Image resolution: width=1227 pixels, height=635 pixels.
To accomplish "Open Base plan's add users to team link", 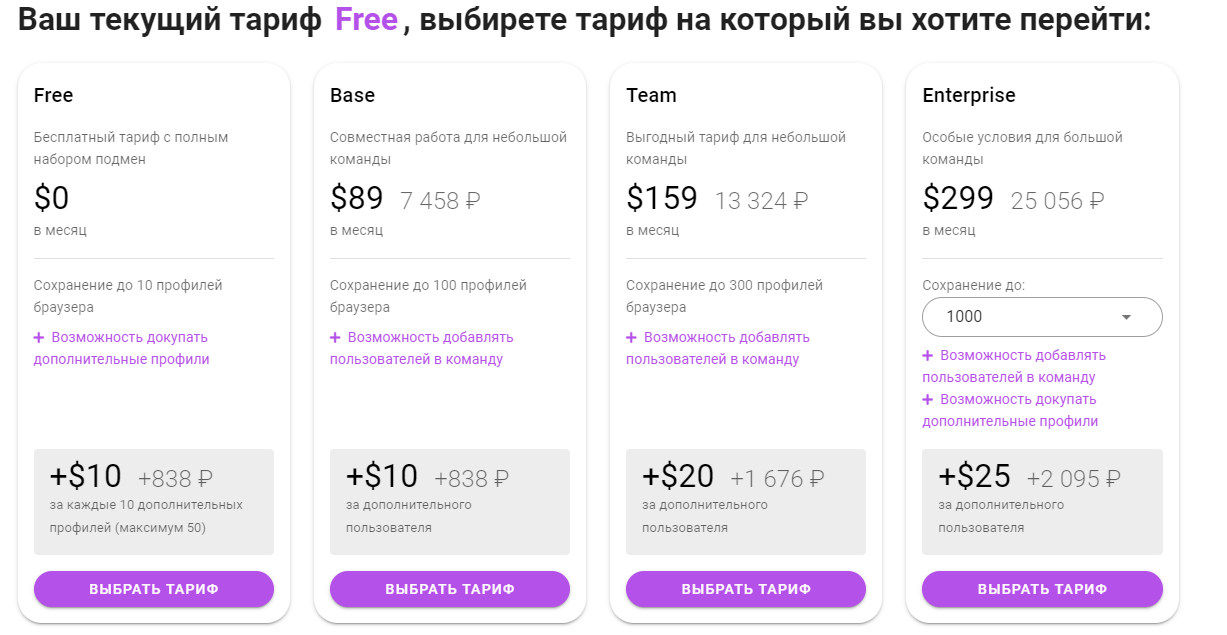I will pos(425,348).
